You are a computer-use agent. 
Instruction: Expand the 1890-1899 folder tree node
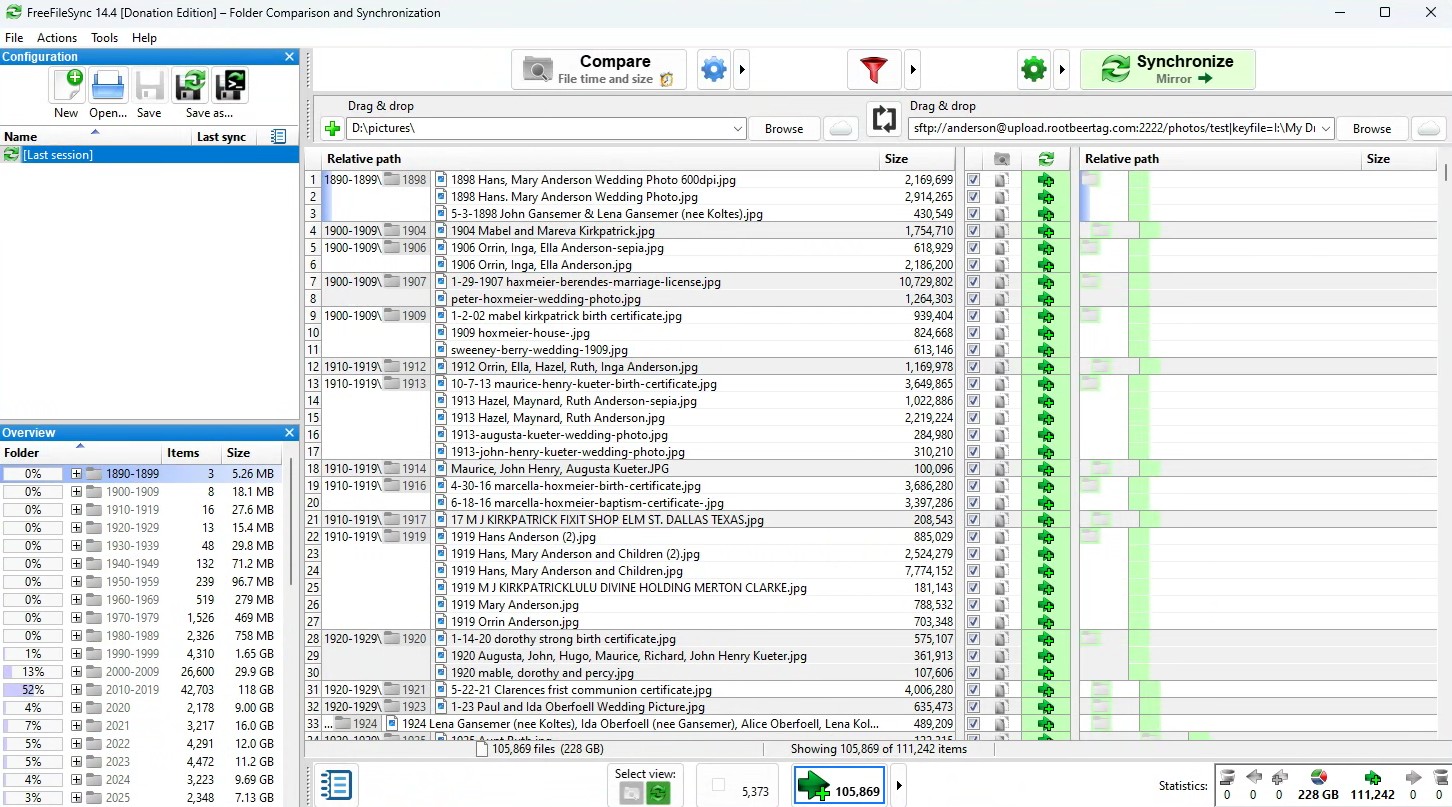pos(76,474)
